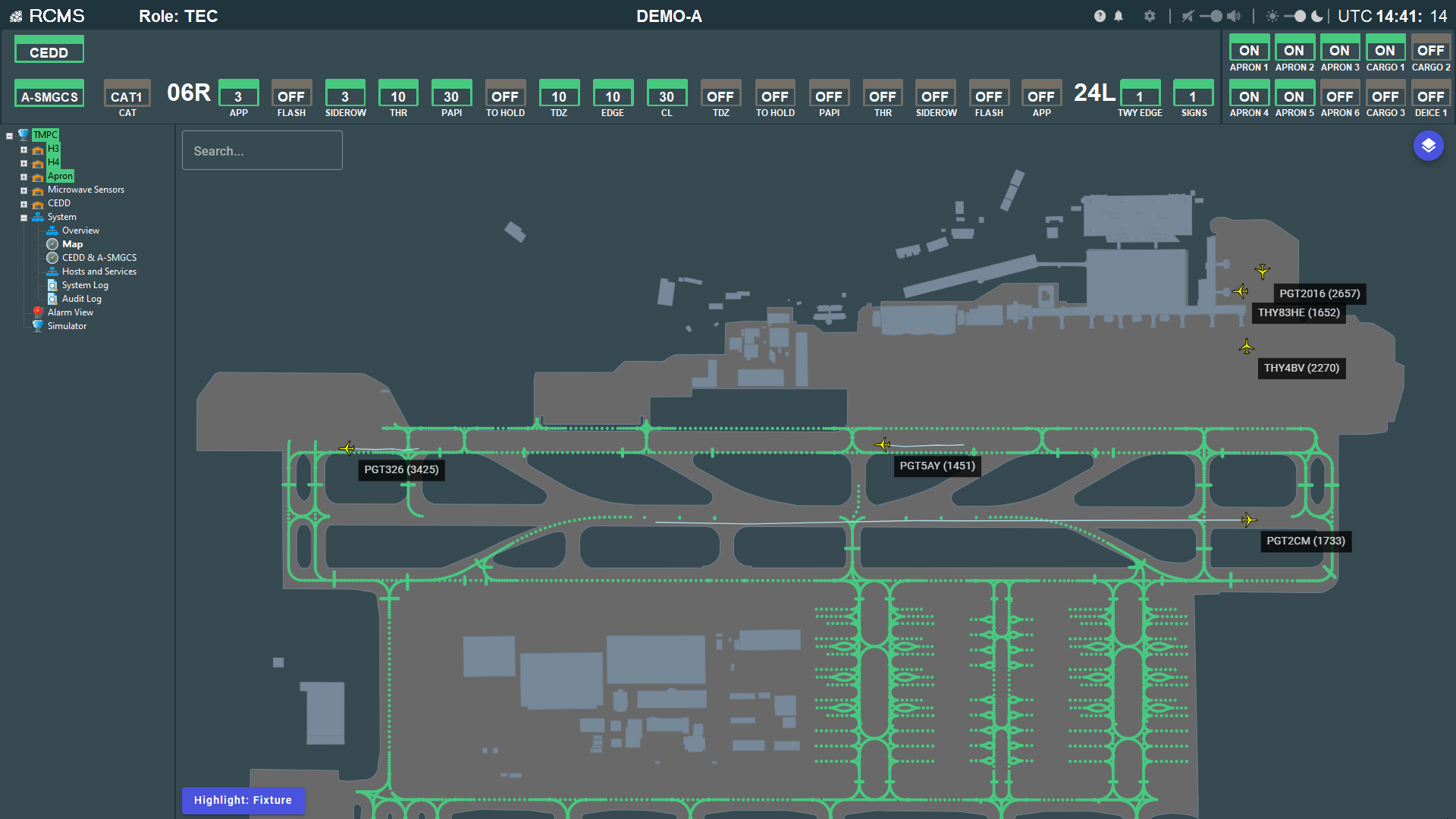Open the System Log entry
The image size is (1456, 819).
click(x=85, y=285)
